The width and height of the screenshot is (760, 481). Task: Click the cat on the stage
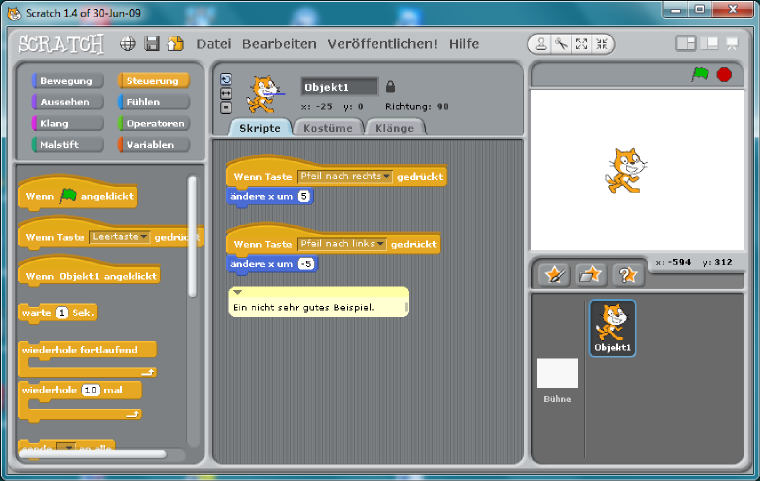click(626, 171)
